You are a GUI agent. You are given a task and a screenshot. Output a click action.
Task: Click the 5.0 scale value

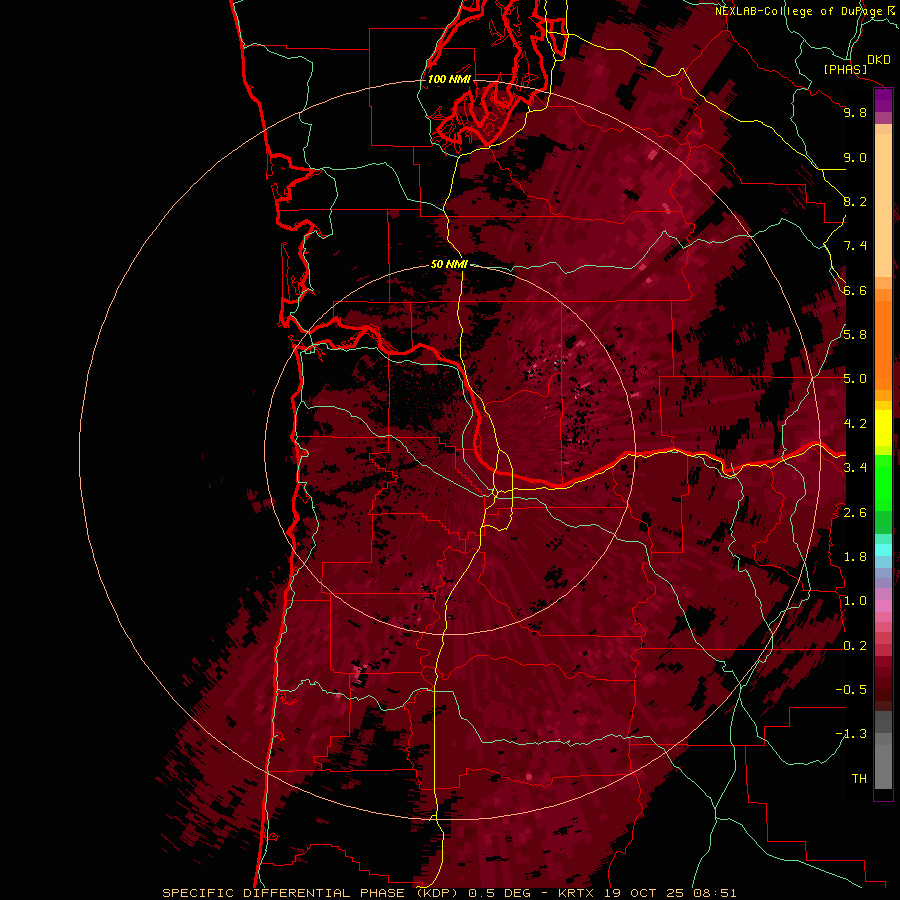click(x=855, y=379)
